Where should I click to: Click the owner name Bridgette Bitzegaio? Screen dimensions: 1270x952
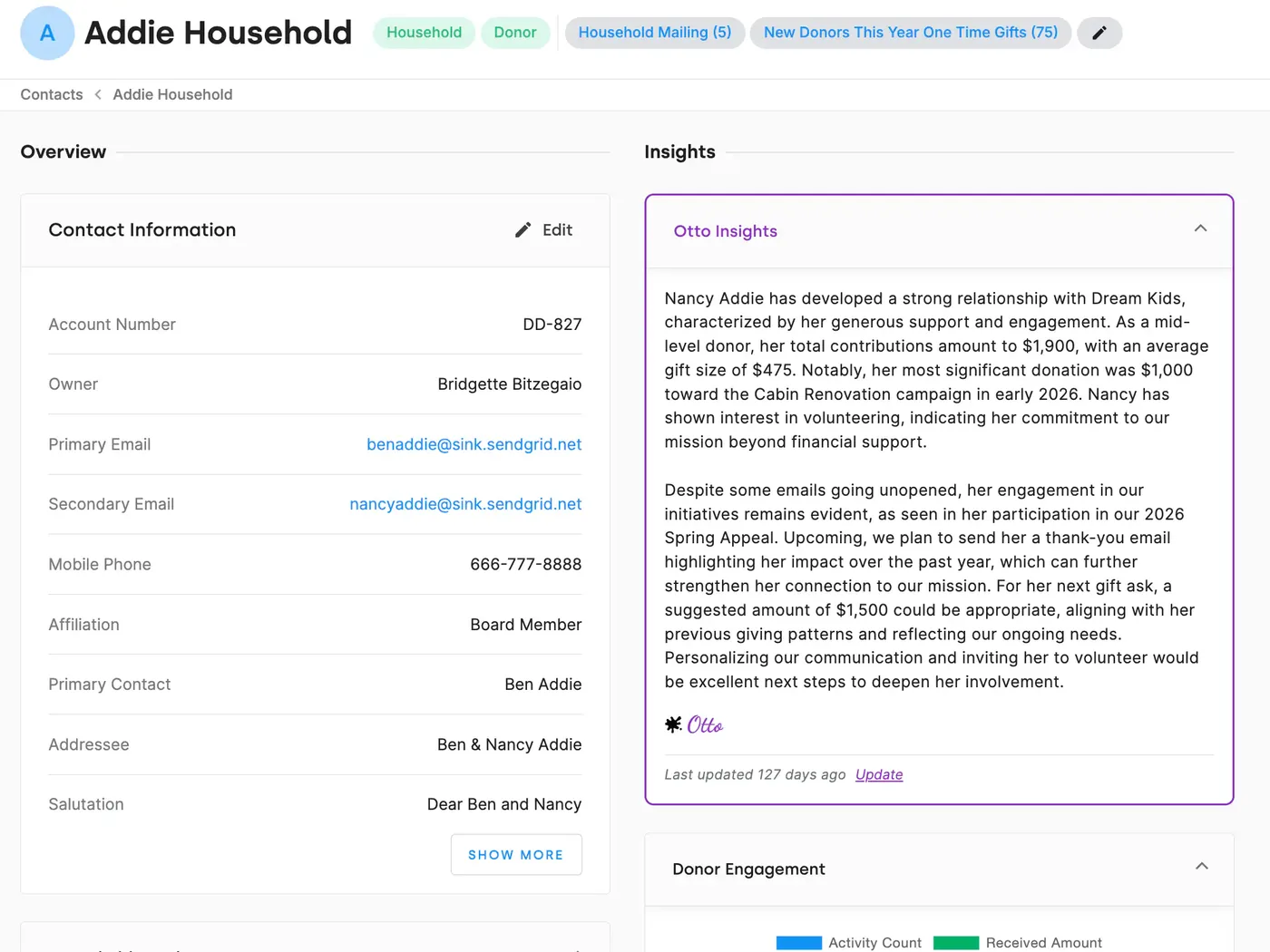510,384
